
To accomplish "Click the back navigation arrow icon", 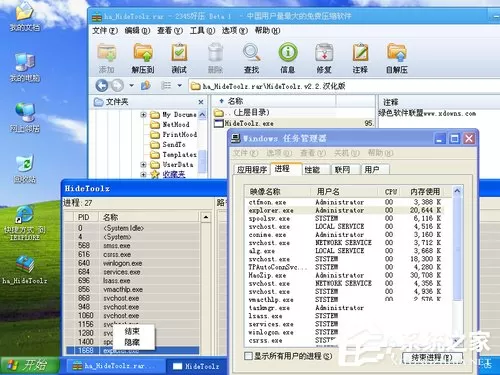I will [x=102, y=86].
